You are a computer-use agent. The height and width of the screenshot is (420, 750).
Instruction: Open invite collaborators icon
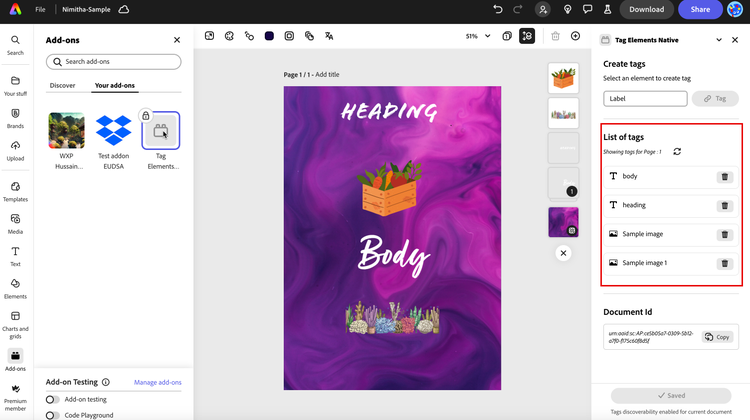(542, 9)
